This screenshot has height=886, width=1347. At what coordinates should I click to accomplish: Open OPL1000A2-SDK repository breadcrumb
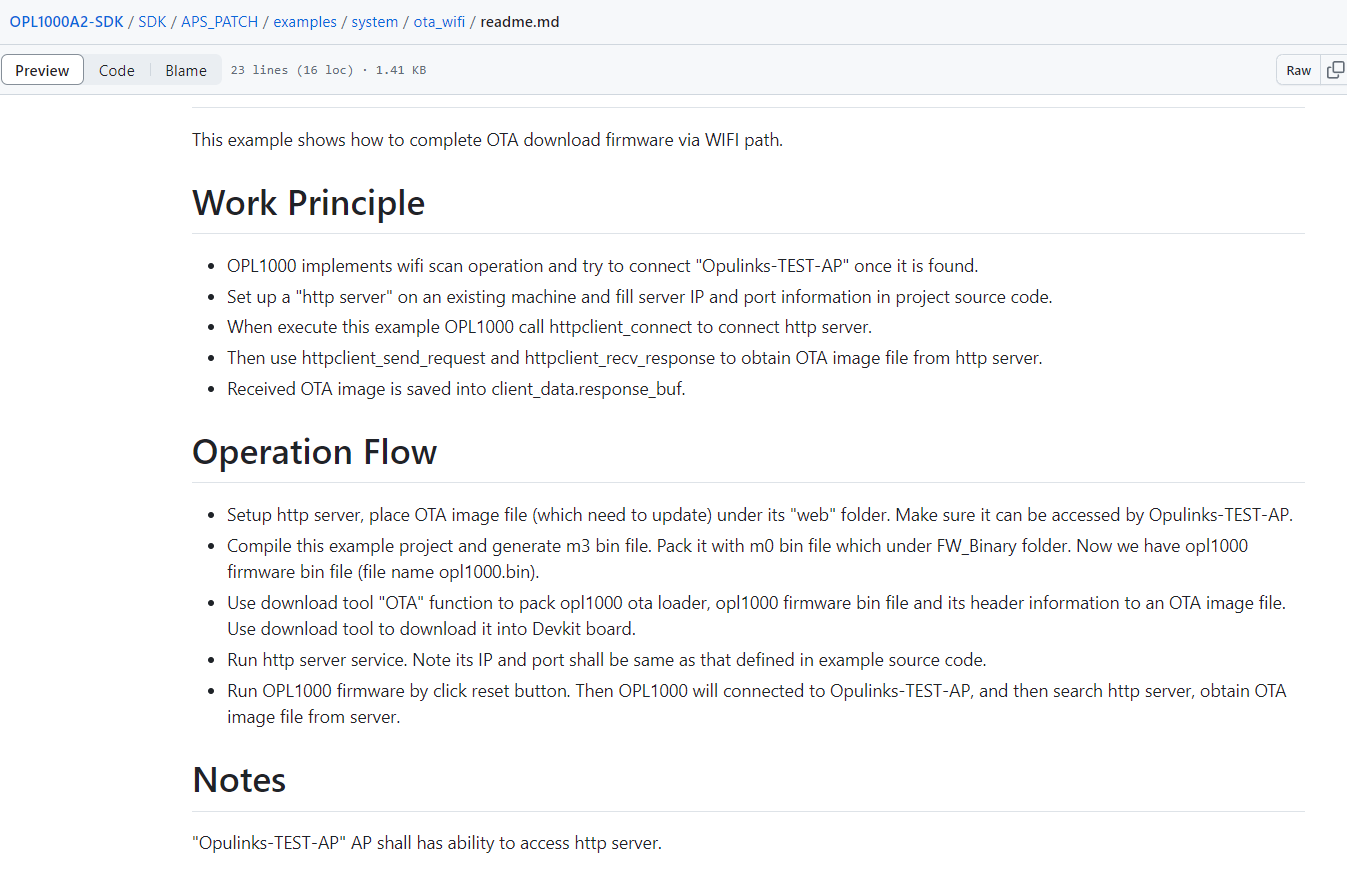click(x=67, y=21)
